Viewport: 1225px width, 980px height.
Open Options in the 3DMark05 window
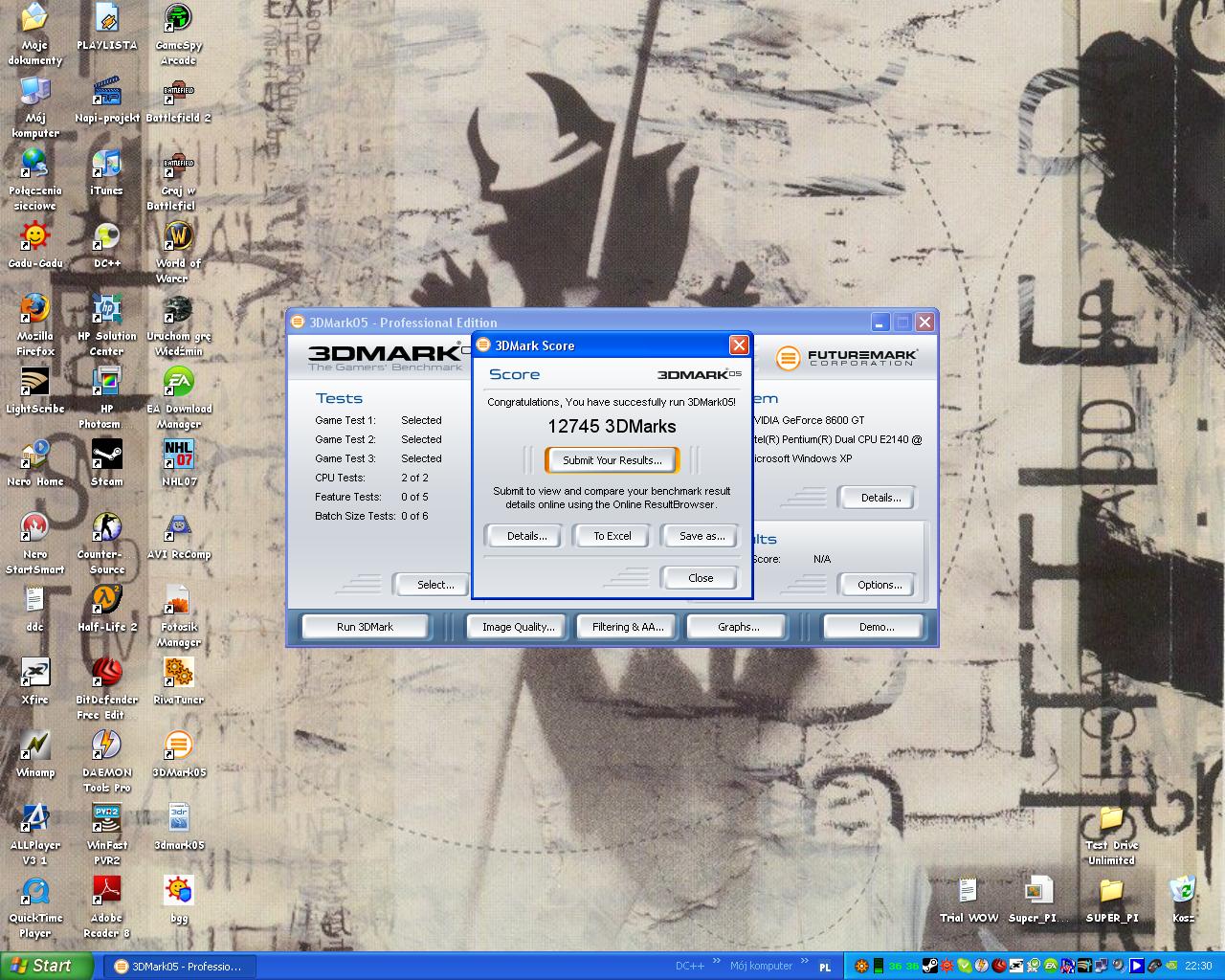[x=880, y=585]
